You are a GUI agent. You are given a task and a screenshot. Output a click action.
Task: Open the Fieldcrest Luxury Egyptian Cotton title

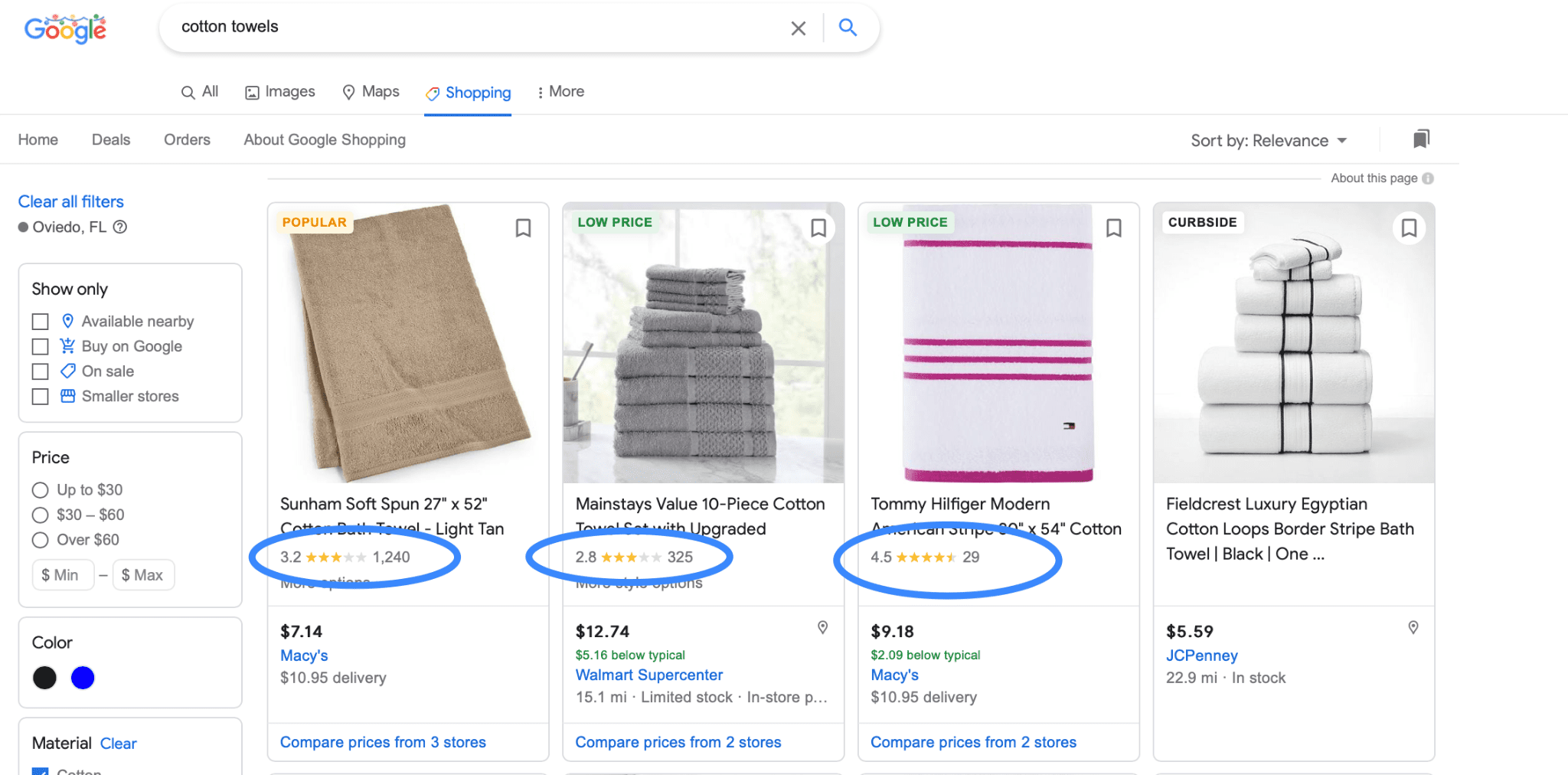pos(1290,529)
